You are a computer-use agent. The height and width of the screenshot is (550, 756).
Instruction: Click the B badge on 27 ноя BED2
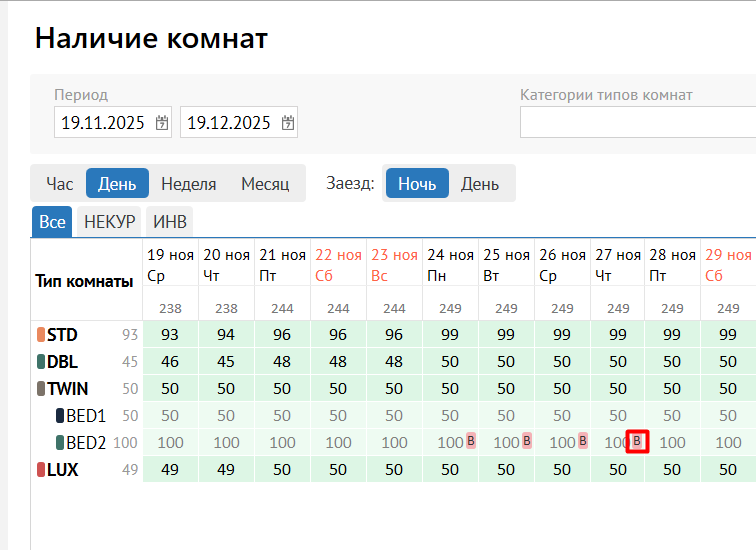coord(637,441)
